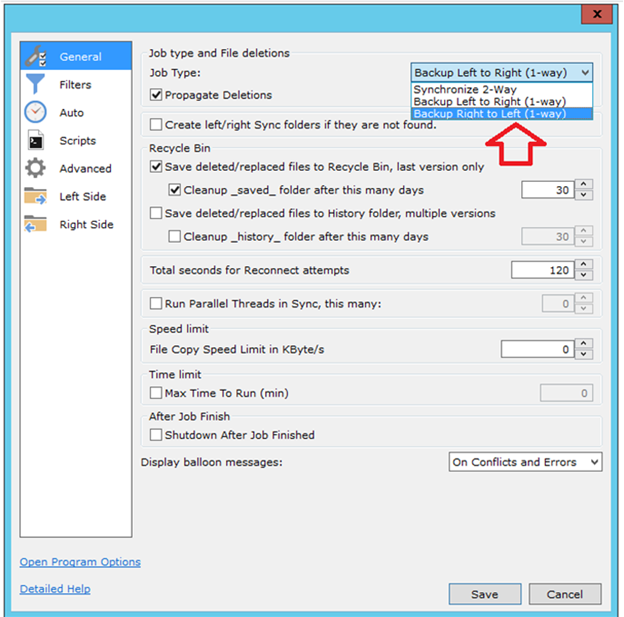Click the General wrench icon in sidebar

click(35, 56)
